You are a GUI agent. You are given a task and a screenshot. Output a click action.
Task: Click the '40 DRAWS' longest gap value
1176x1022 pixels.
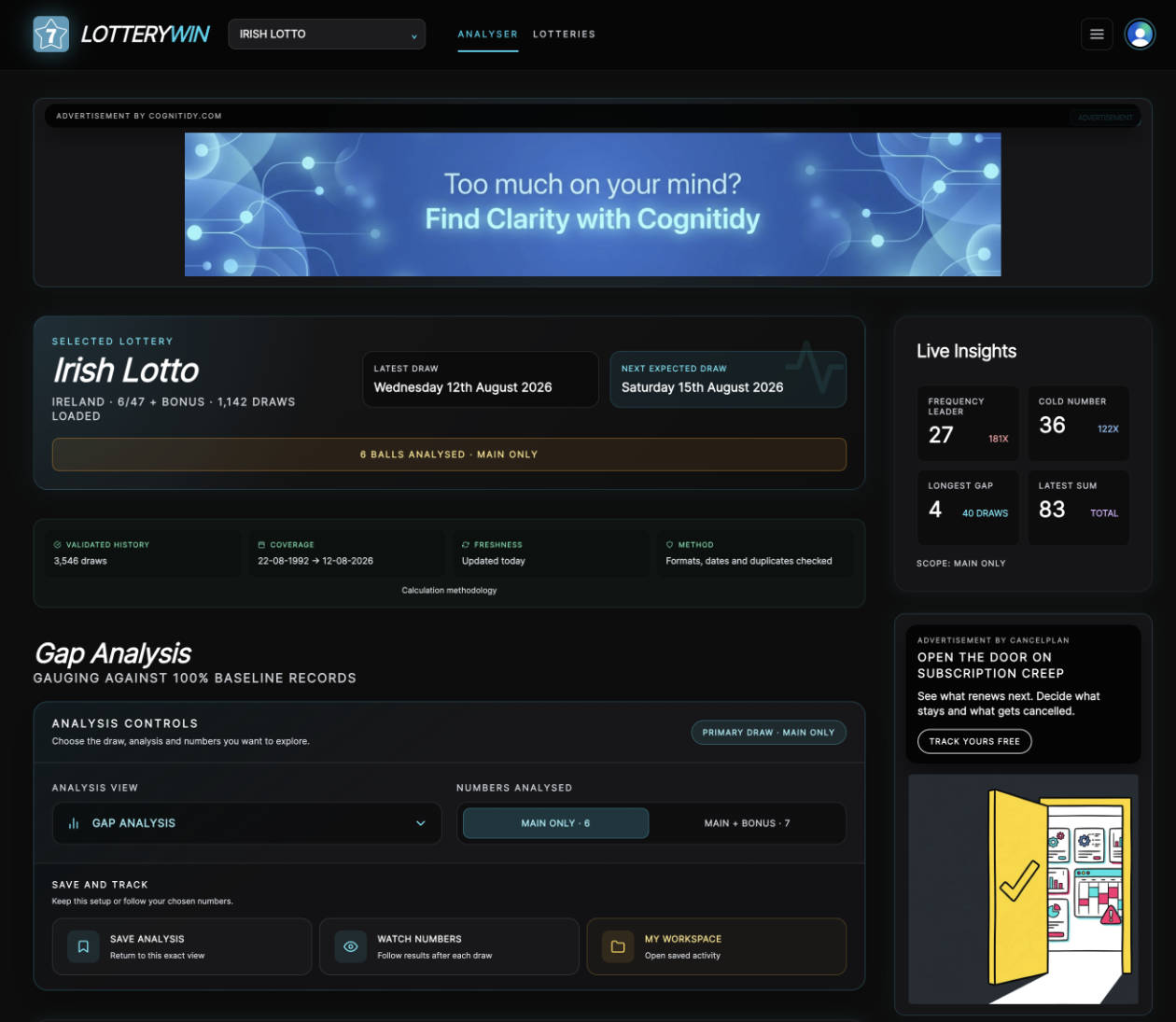tap(985, 513)
